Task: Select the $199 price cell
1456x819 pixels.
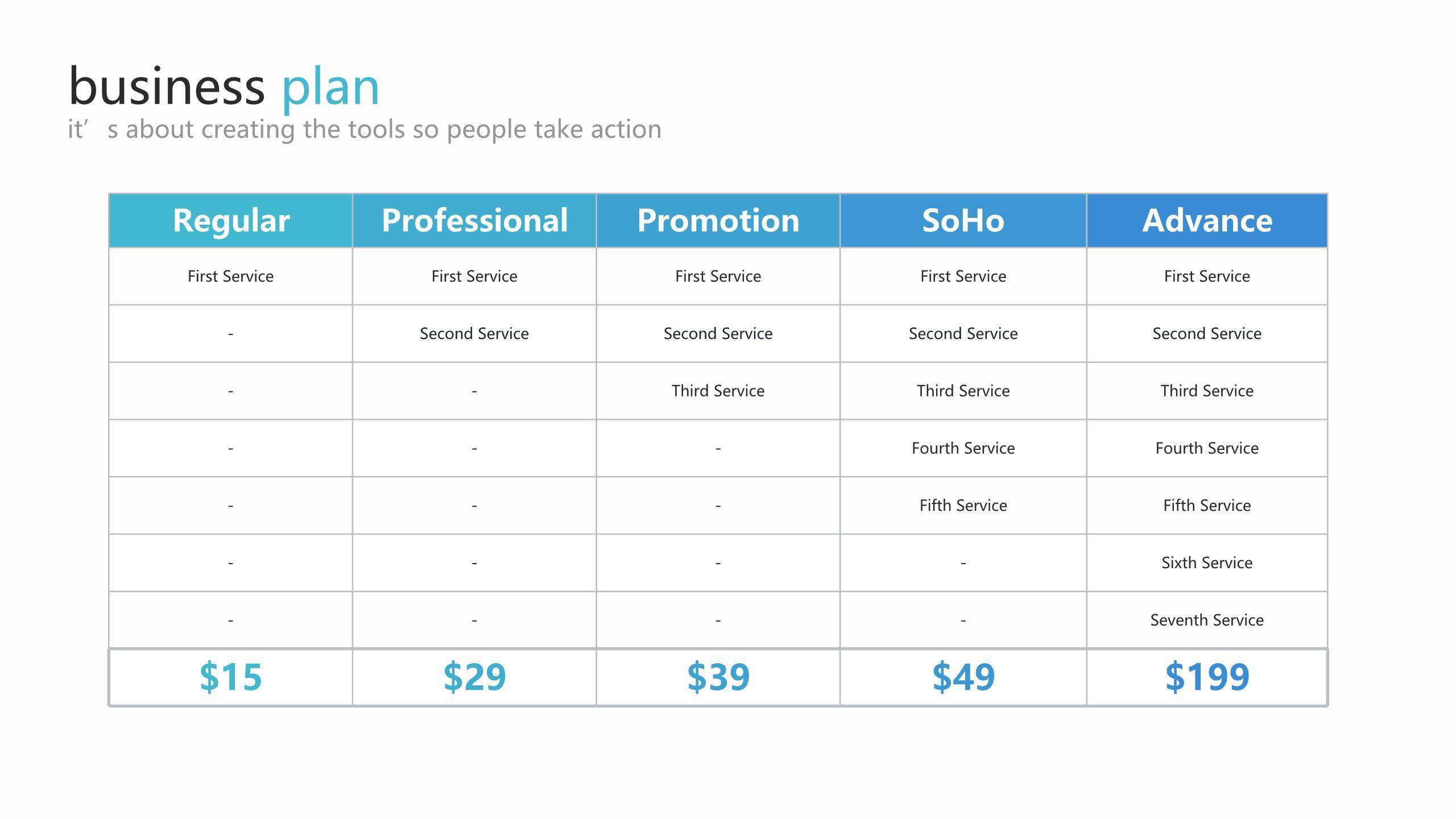Action: coord(1207,677)
